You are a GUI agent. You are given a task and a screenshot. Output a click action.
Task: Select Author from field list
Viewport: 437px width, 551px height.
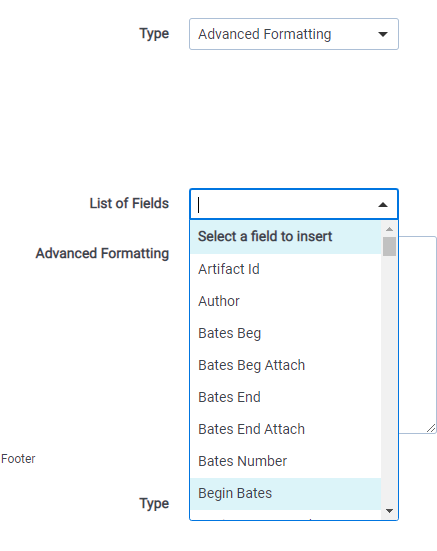click(286, 301)
